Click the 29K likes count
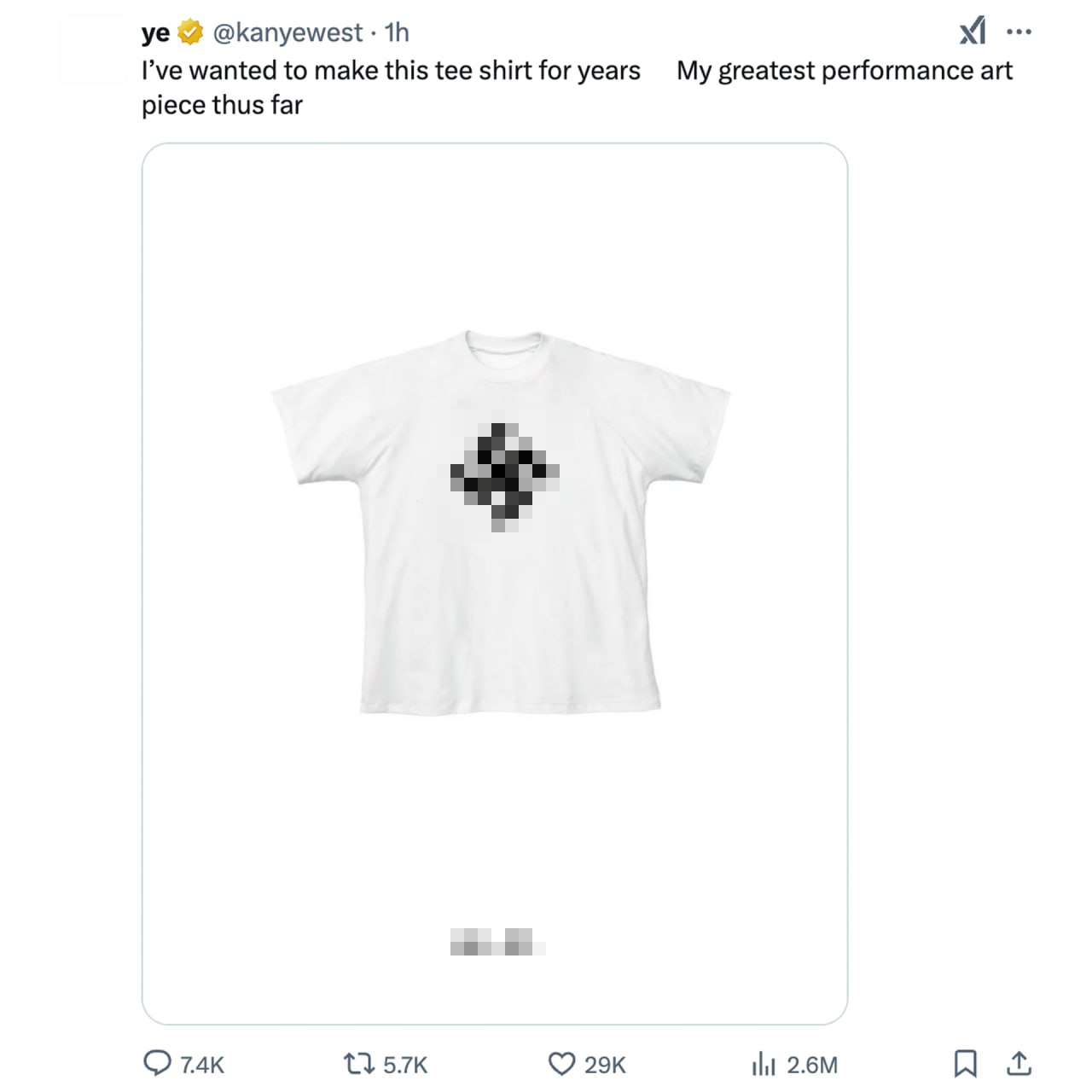 coord(605,1065)
